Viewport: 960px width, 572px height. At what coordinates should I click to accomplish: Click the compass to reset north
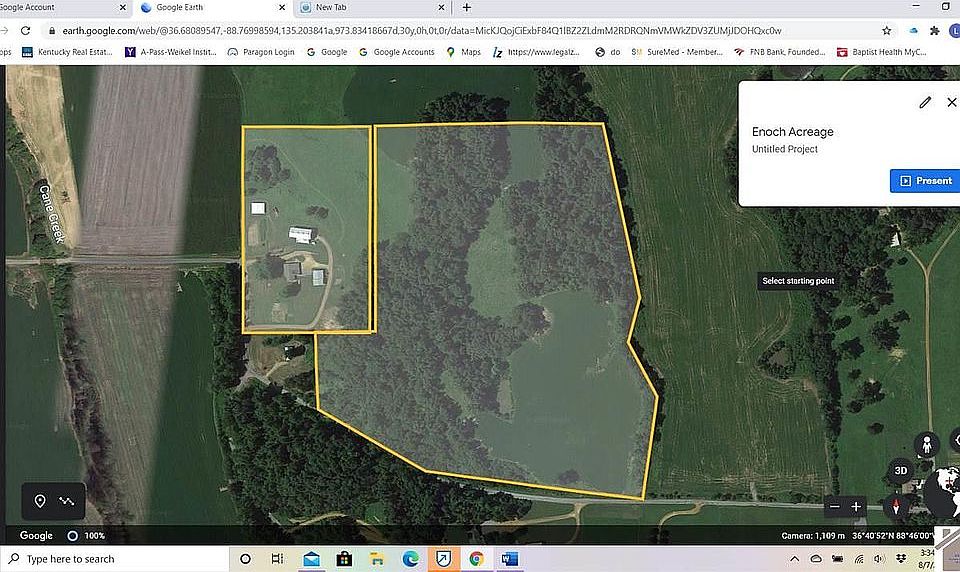(896, 506)
